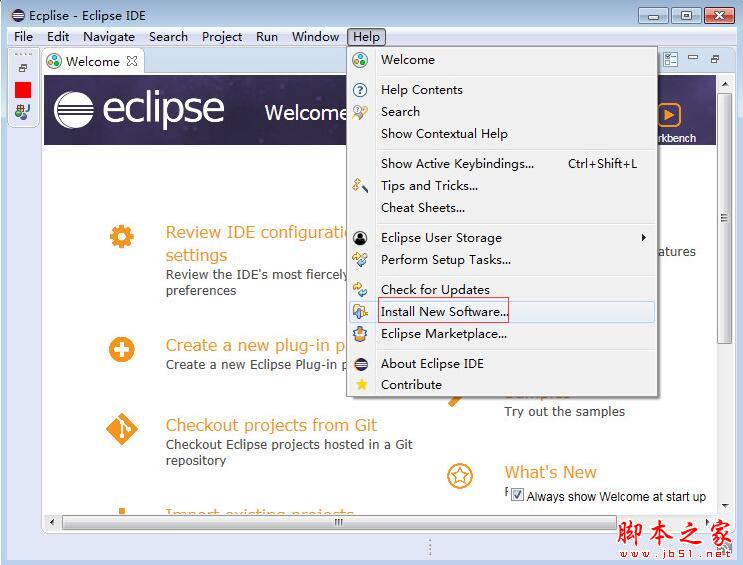The image size is (743, 565).
Task: Close the open Help menu
Action: click(366, 36)
